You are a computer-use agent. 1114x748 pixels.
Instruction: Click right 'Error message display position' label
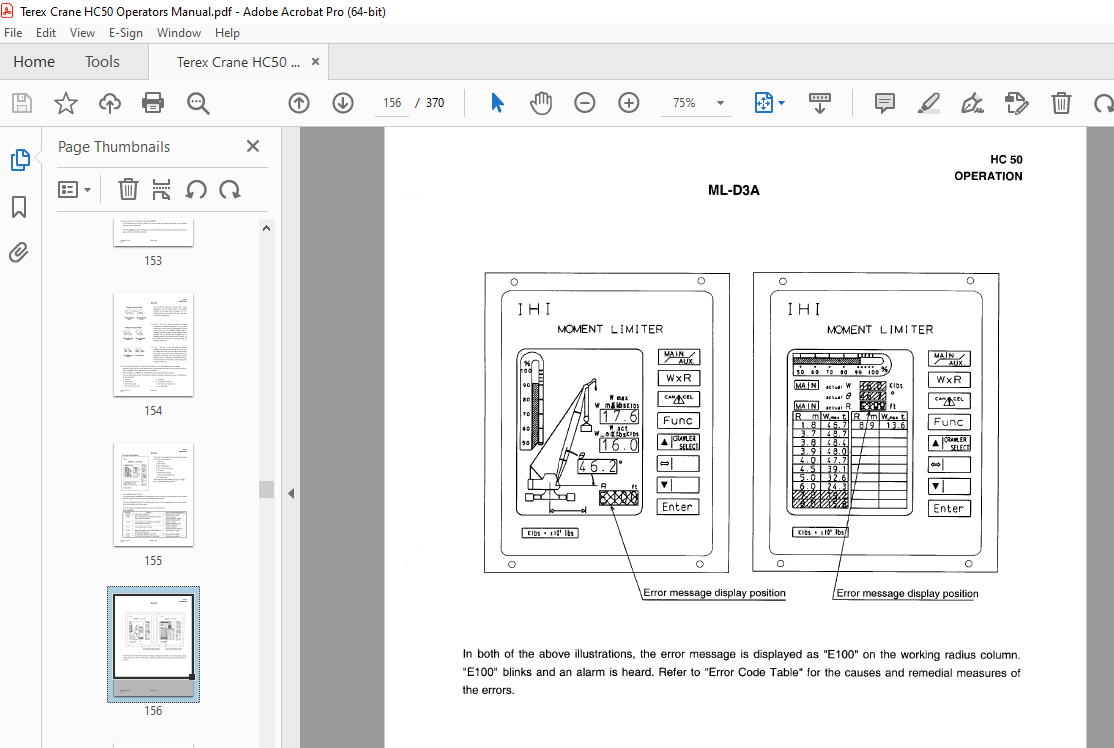(x=907, y=593)
